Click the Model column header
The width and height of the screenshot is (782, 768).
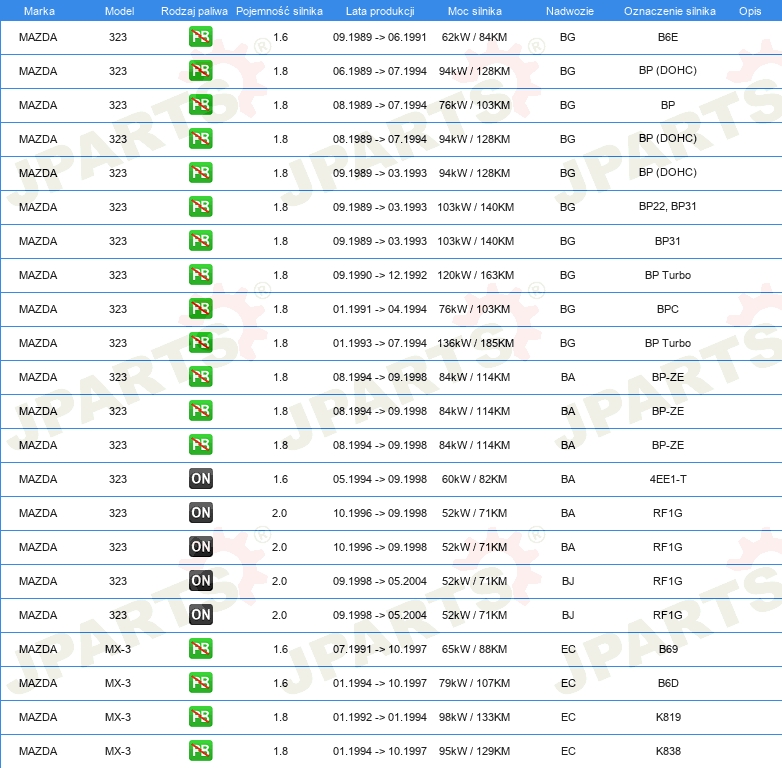(119, 11)
